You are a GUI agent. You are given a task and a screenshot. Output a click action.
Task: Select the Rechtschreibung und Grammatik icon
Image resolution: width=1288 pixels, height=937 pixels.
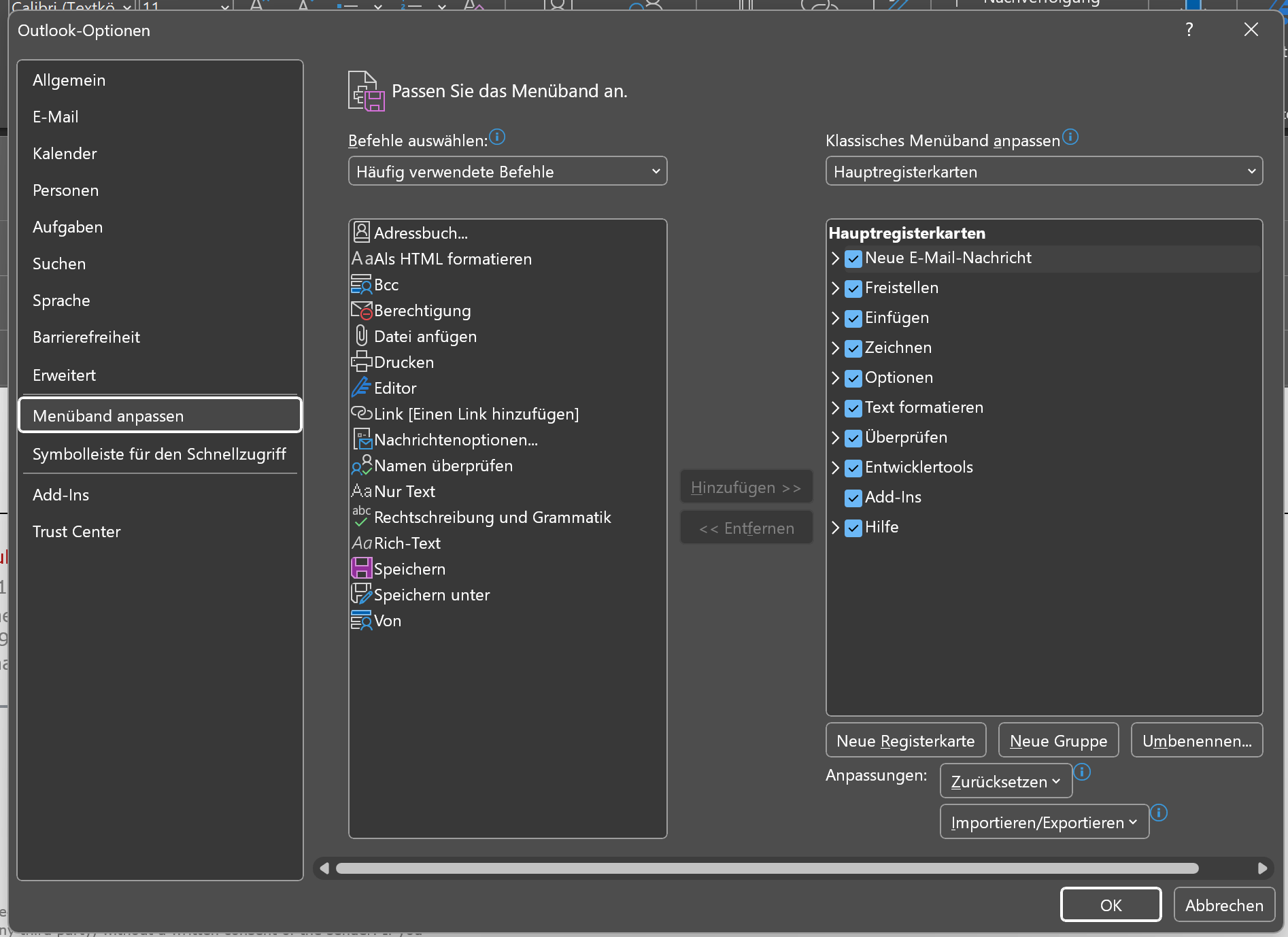361,517
